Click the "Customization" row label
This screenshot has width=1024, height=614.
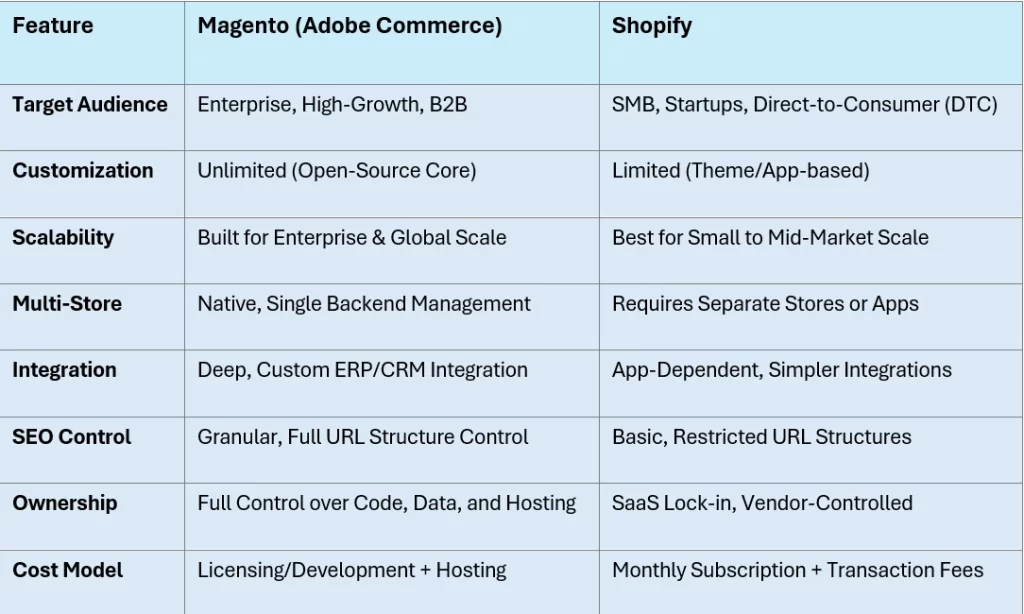[83, 171]
